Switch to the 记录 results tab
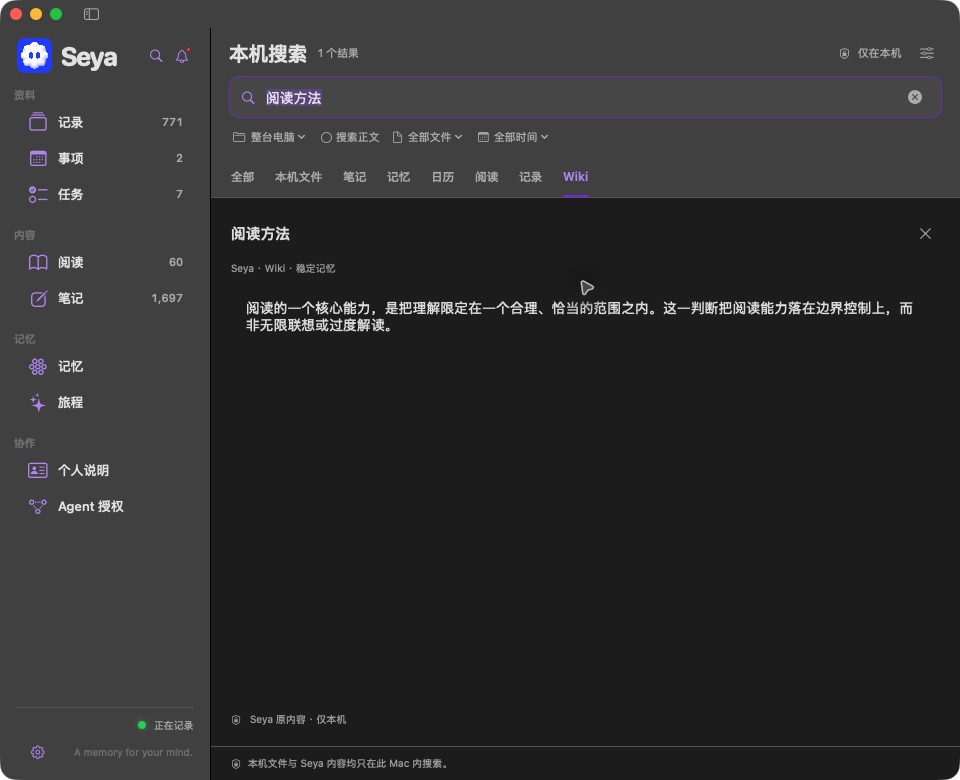Image resolution: width=960 pixels, height=780 pixels. point(531,177)
